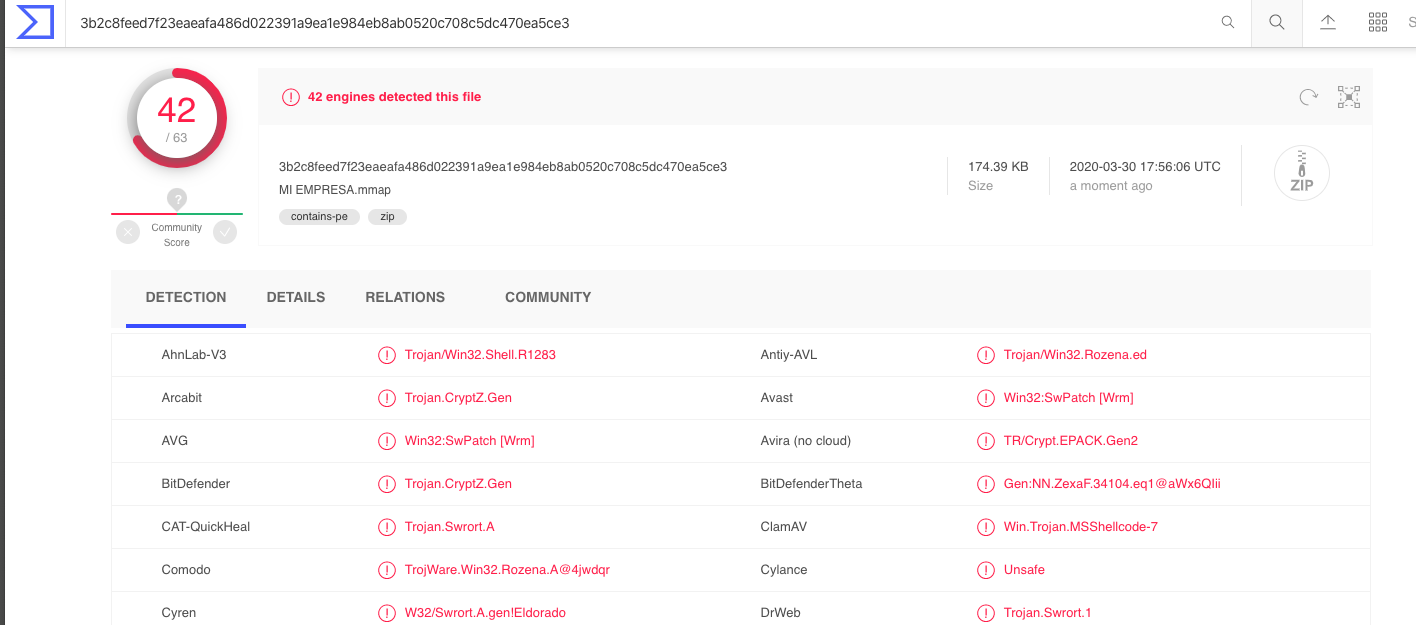The height and width of the screenshot is (625, 1416).
Task: Click the Trojan/Win32.Shell.R1283 detection result
Action: pyautogui.click(x=480, y=355)
